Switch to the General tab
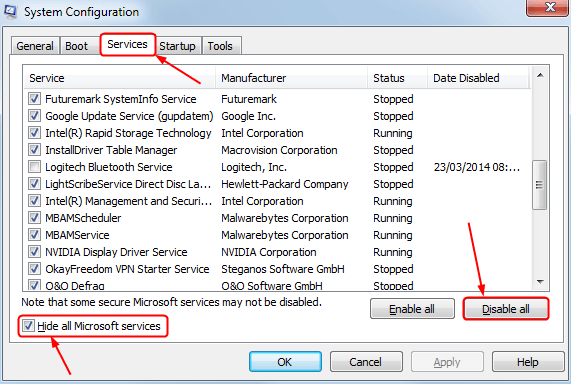Image resolution: width=571 pixels, height=384 pixels. 35,46
